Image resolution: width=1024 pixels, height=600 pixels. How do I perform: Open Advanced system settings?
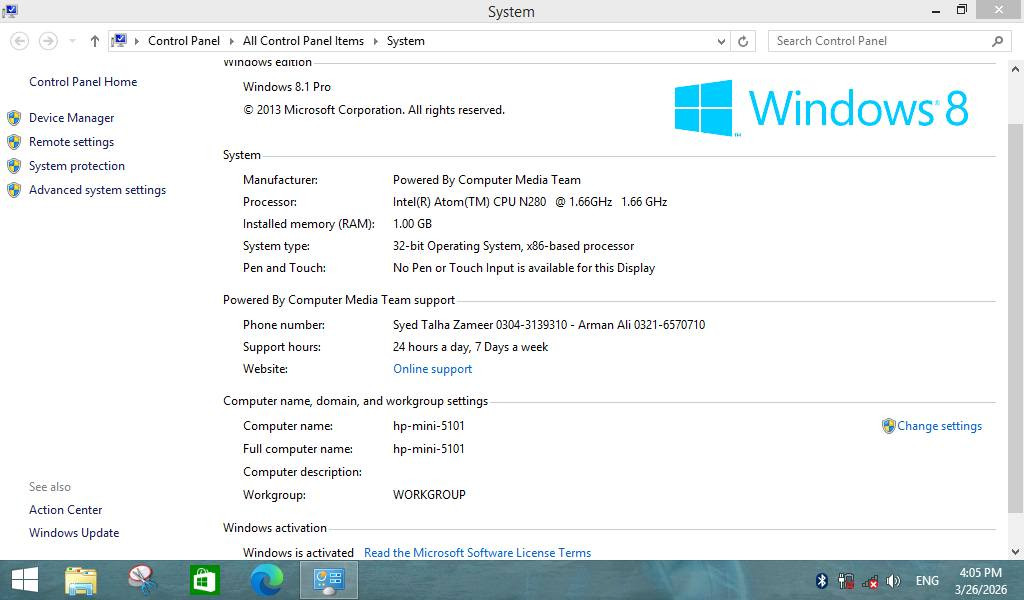97,189
